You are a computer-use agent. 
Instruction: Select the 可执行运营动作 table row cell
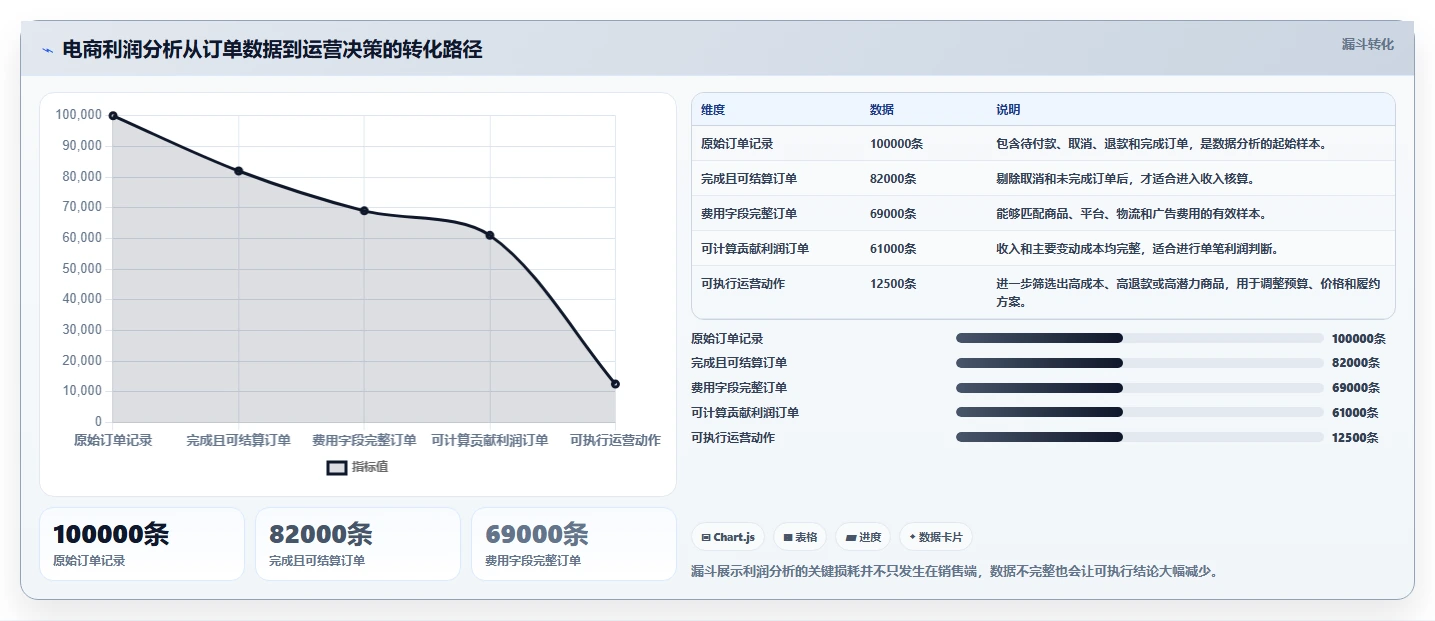click(743, 284)
